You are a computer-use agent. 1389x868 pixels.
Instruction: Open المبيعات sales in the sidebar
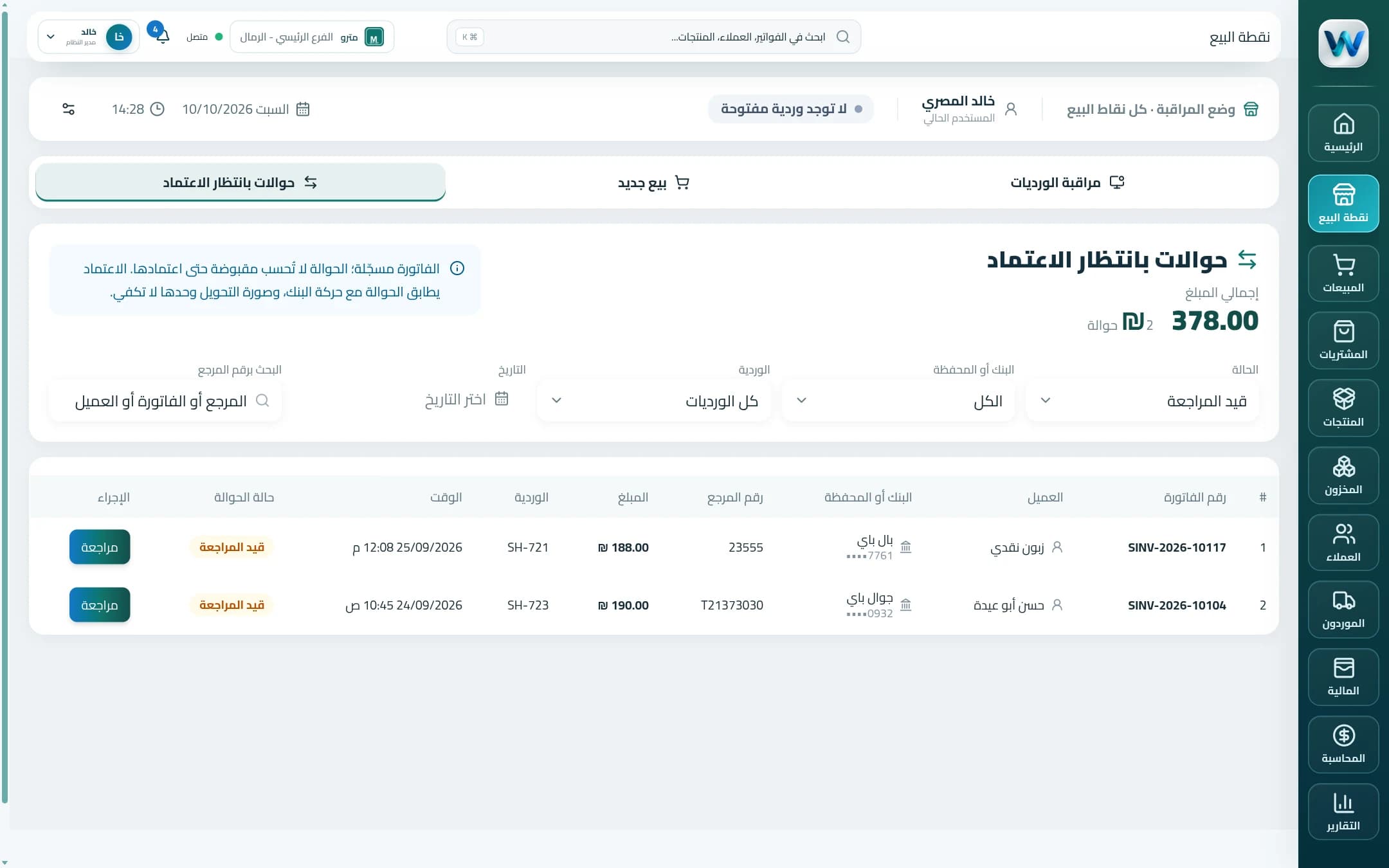1343,273
